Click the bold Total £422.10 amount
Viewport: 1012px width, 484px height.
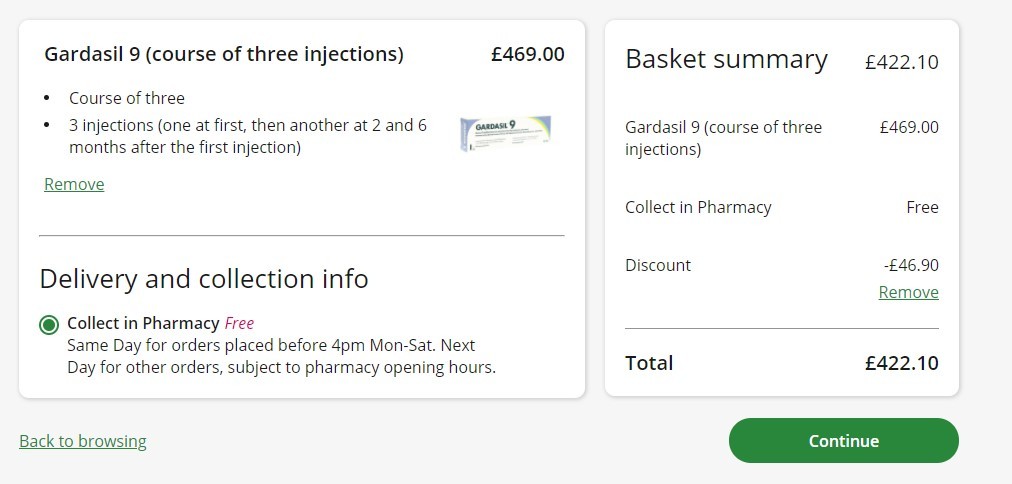pyautogui.click(x=902, y=363)
